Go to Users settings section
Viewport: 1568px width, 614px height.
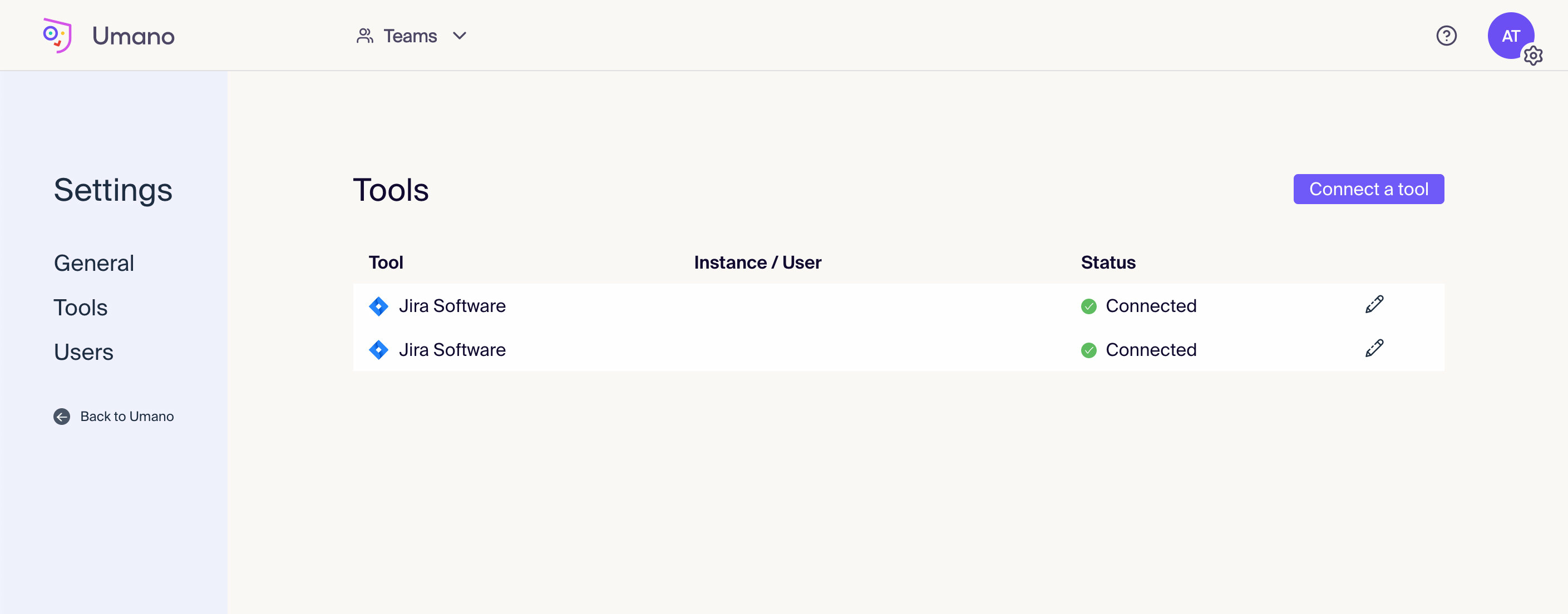click(83, 351)
